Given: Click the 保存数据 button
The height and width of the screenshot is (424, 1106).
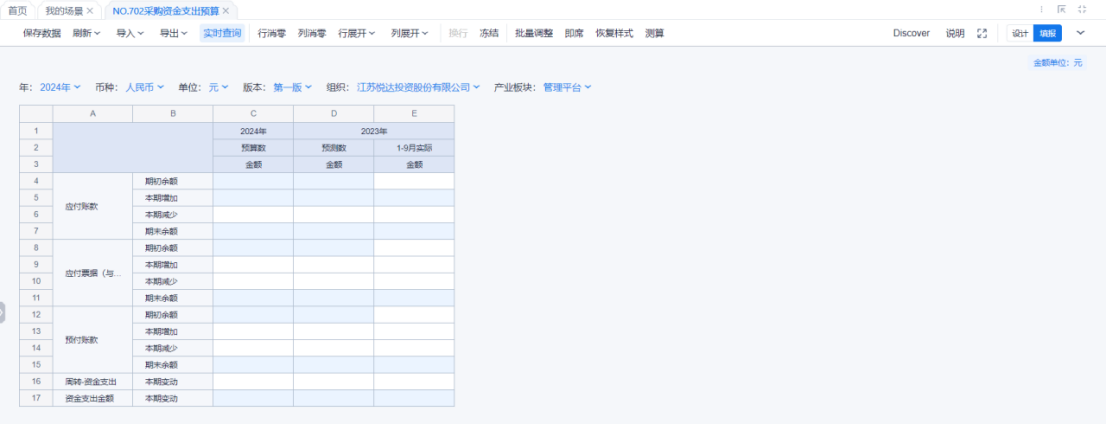Looking at the screenshot, I should [42, 33].
